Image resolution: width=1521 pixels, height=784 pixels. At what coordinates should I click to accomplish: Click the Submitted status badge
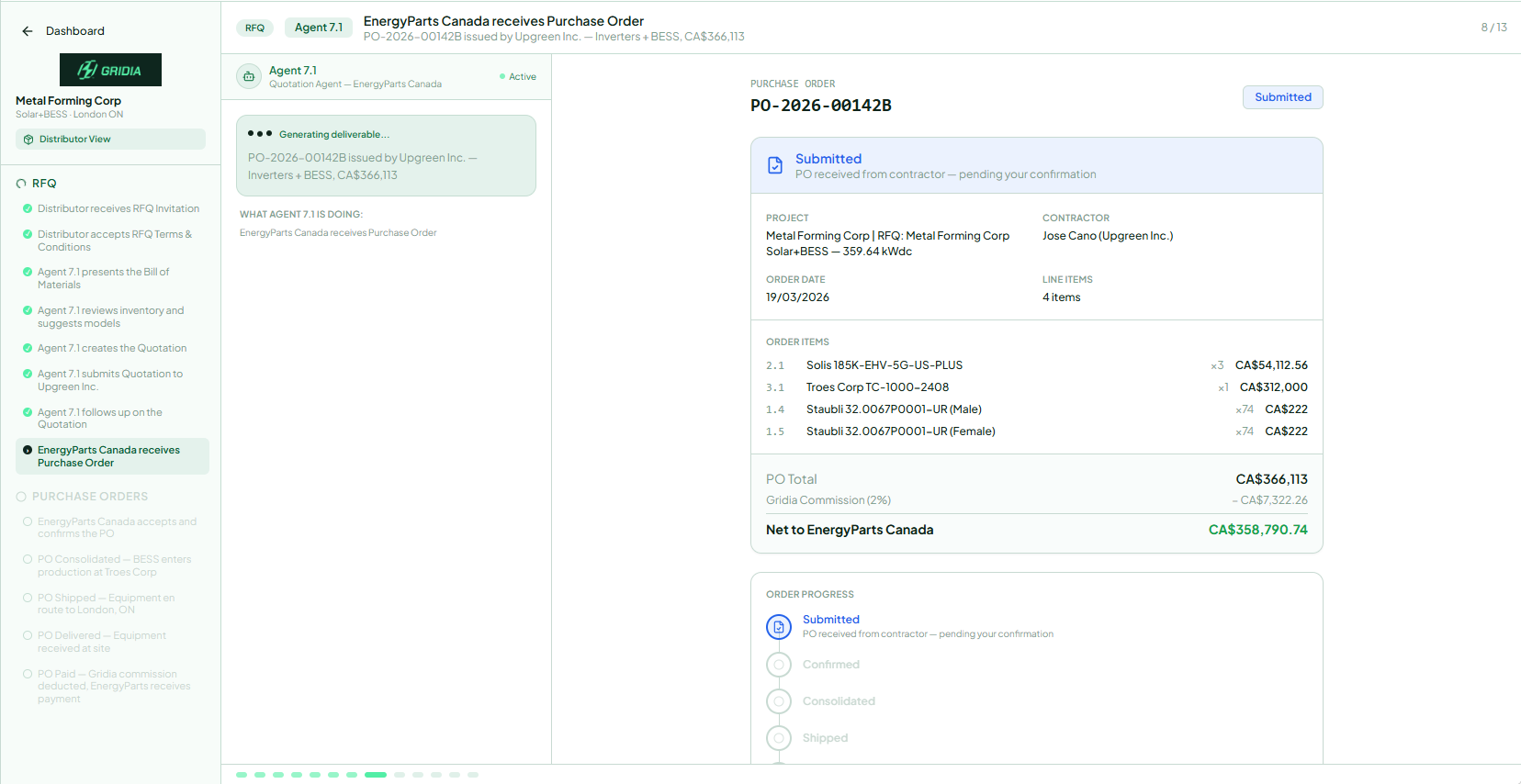click(1283, 97)
